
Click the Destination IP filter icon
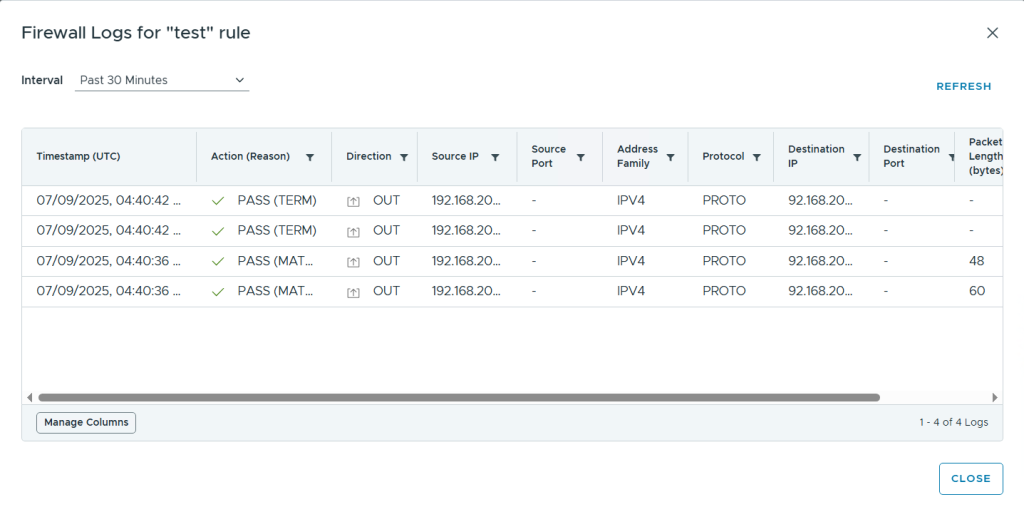point(857,157)
